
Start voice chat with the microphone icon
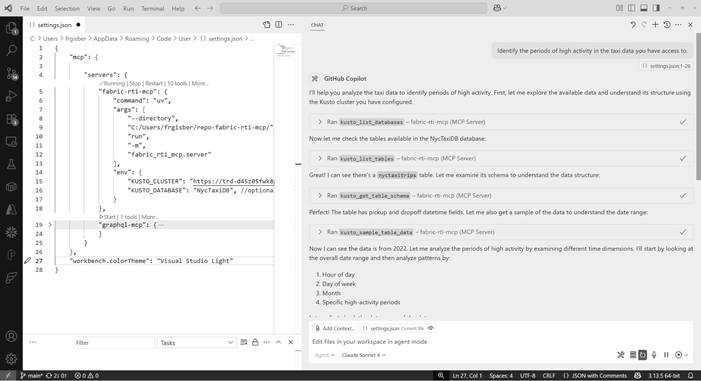pyautogui.click(x=654, y=355)
